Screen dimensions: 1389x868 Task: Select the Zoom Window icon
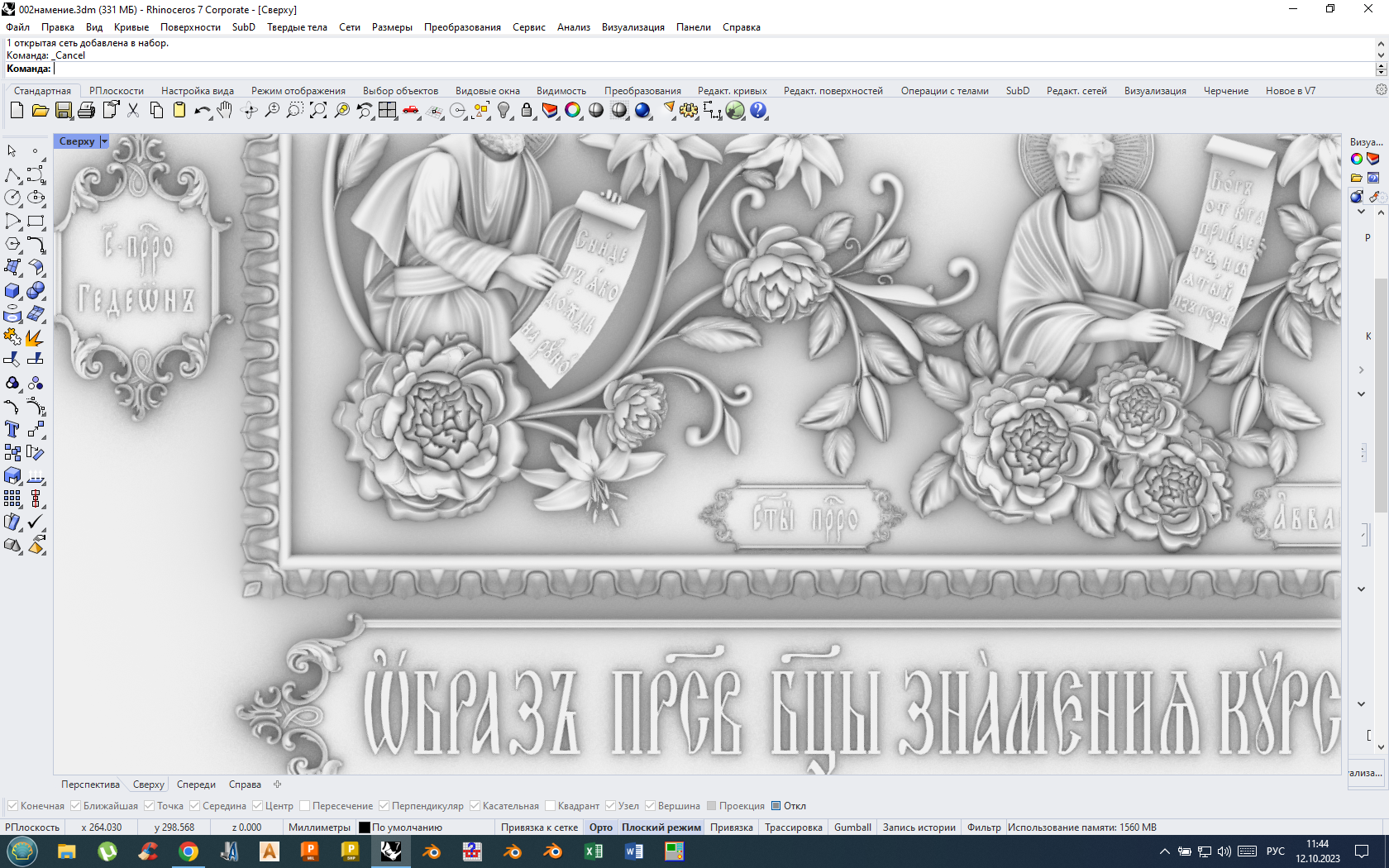(x=295, y=110)
